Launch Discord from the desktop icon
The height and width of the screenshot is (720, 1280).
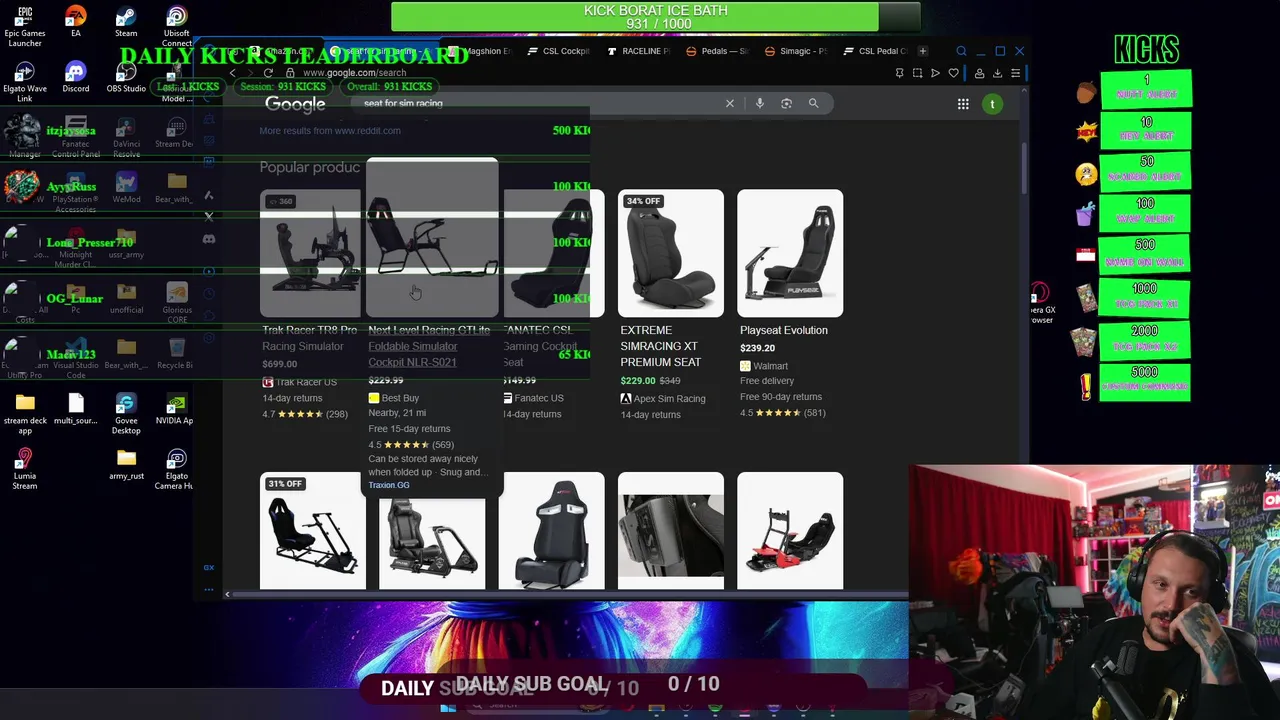click(76, 78)
